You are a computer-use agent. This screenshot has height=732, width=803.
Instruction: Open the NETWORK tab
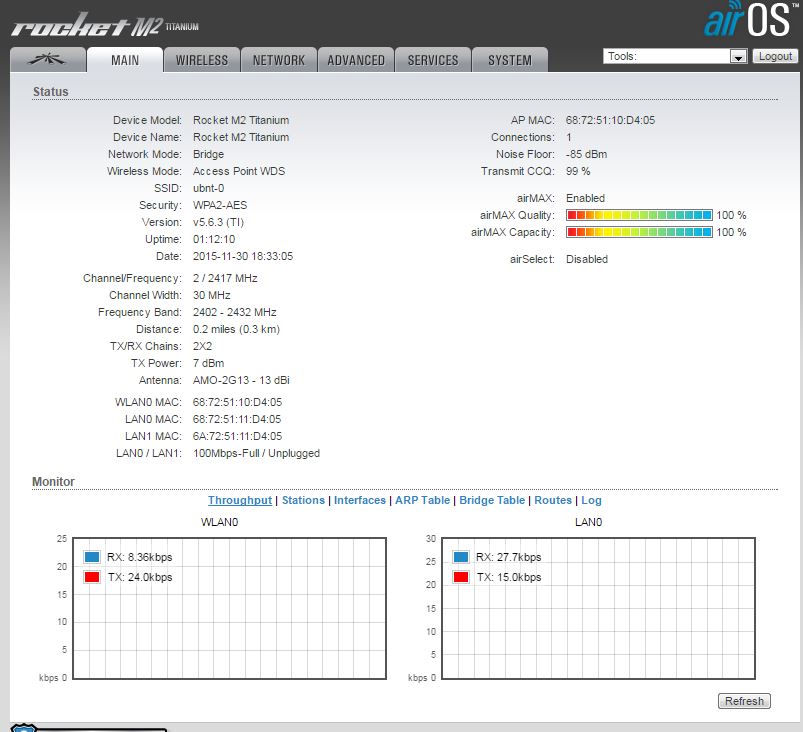point(279,60)
